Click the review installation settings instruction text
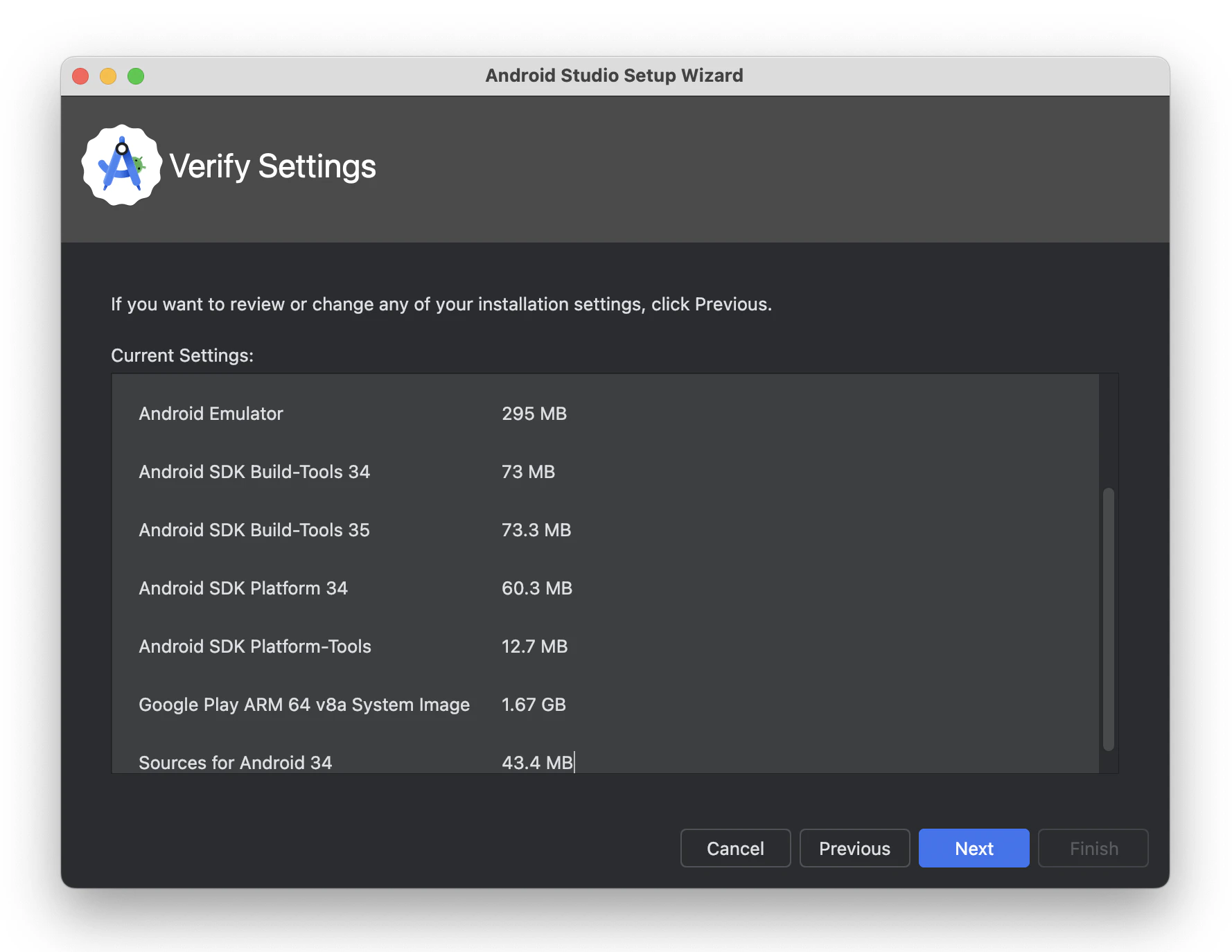The image size is (1232, 952). click(441, 304)
